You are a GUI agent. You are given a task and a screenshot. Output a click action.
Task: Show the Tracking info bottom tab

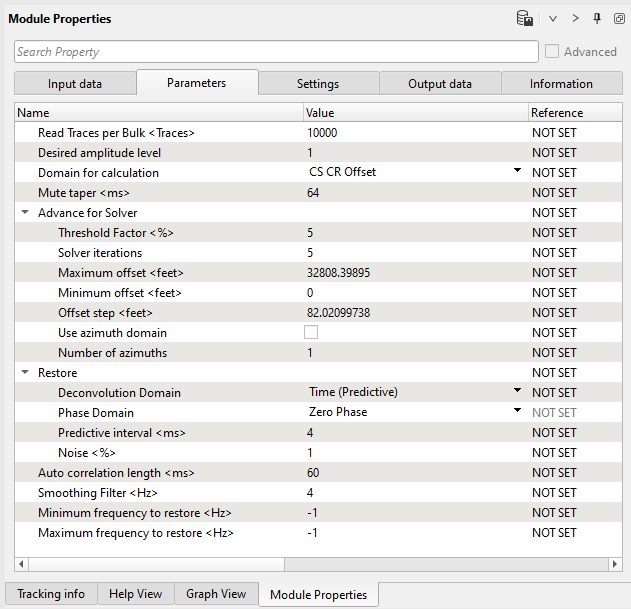coord(51,594)
